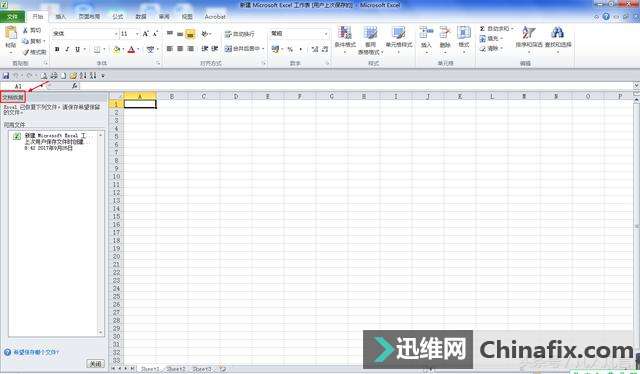The width and height of the screenshot is (640, 374).
Task: Click Increase Decimal icon
Action: click(315, 49)
